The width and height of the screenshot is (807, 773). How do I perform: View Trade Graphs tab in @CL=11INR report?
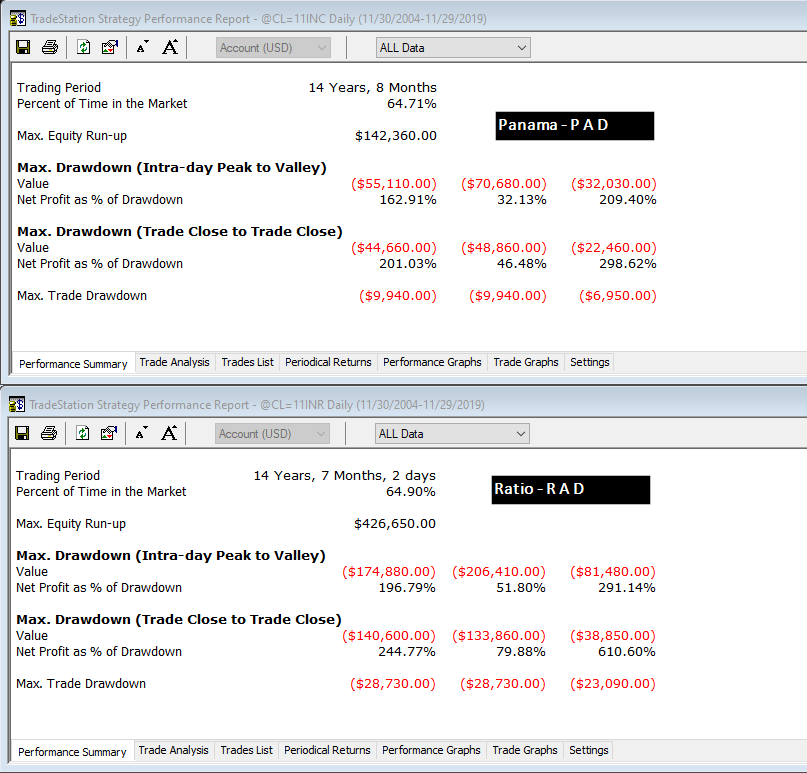525,750
